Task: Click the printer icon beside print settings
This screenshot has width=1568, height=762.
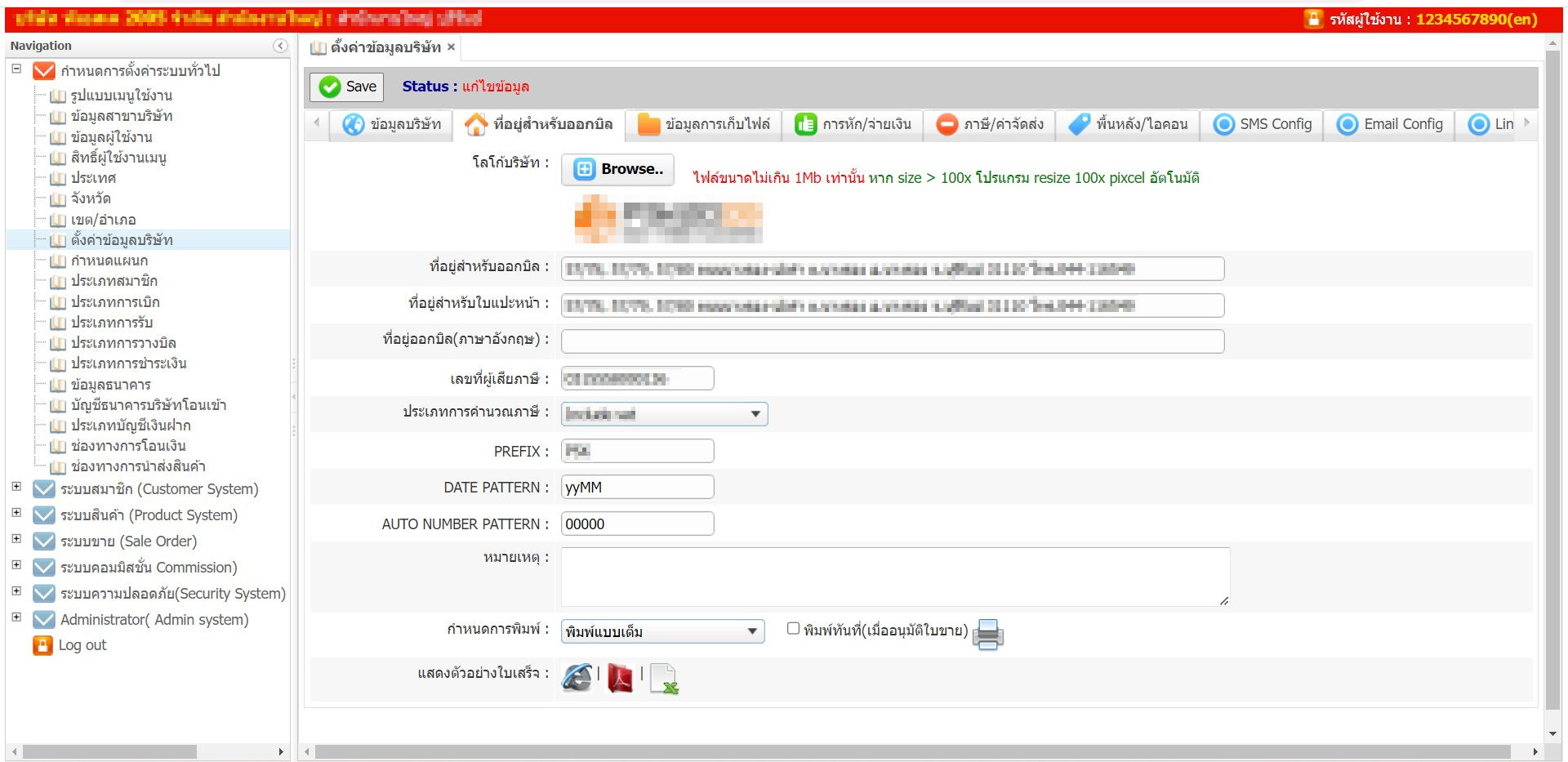Action: pyautogui.click(x=987, y=634)
